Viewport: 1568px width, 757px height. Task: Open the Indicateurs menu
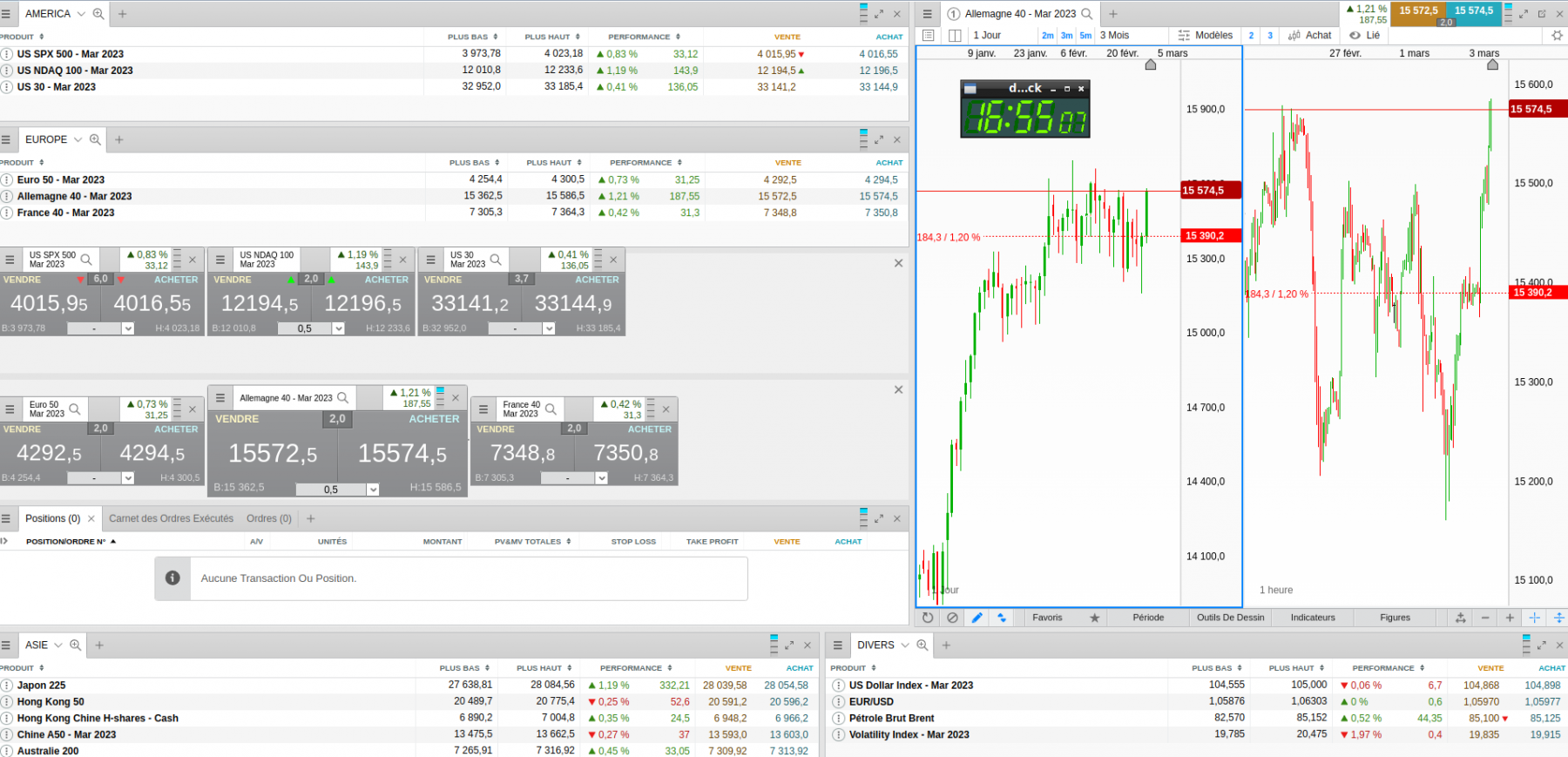pos(1313,618)
